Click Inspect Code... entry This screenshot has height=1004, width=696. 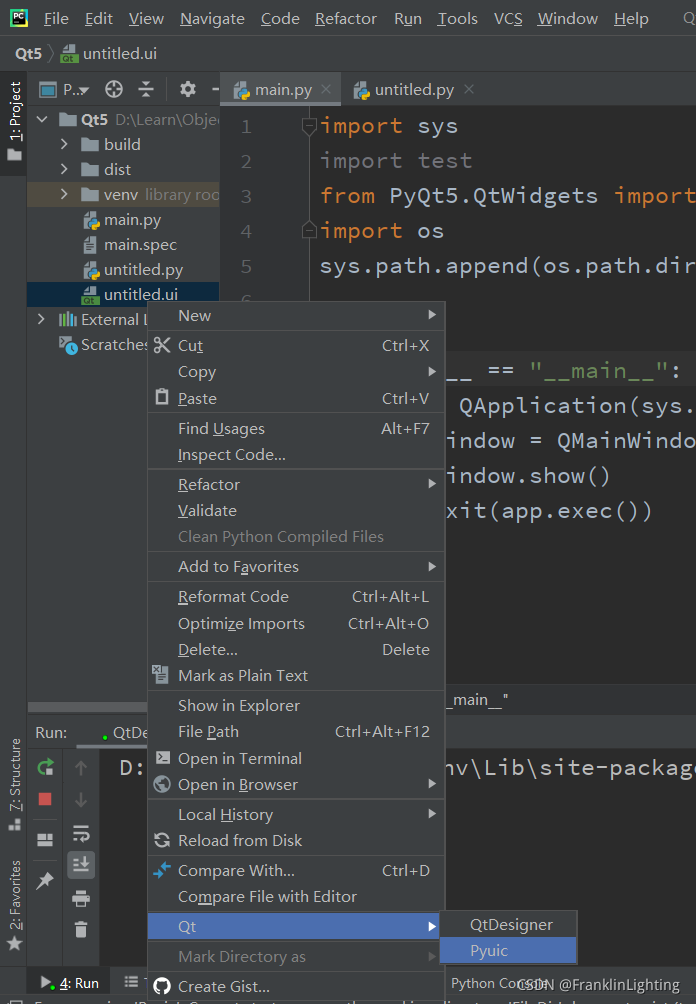click(296, 455)
